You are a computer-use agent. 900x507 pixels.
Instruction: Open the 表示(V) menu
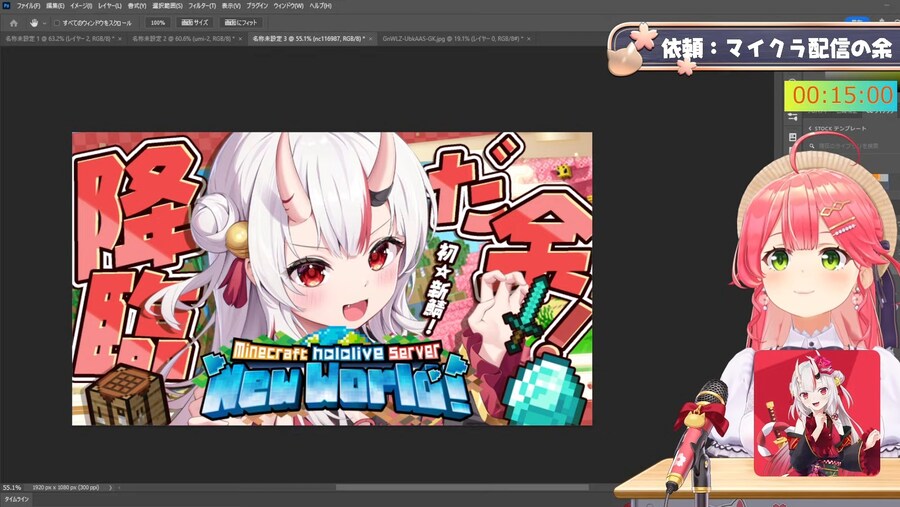click(x=231, y=6)
